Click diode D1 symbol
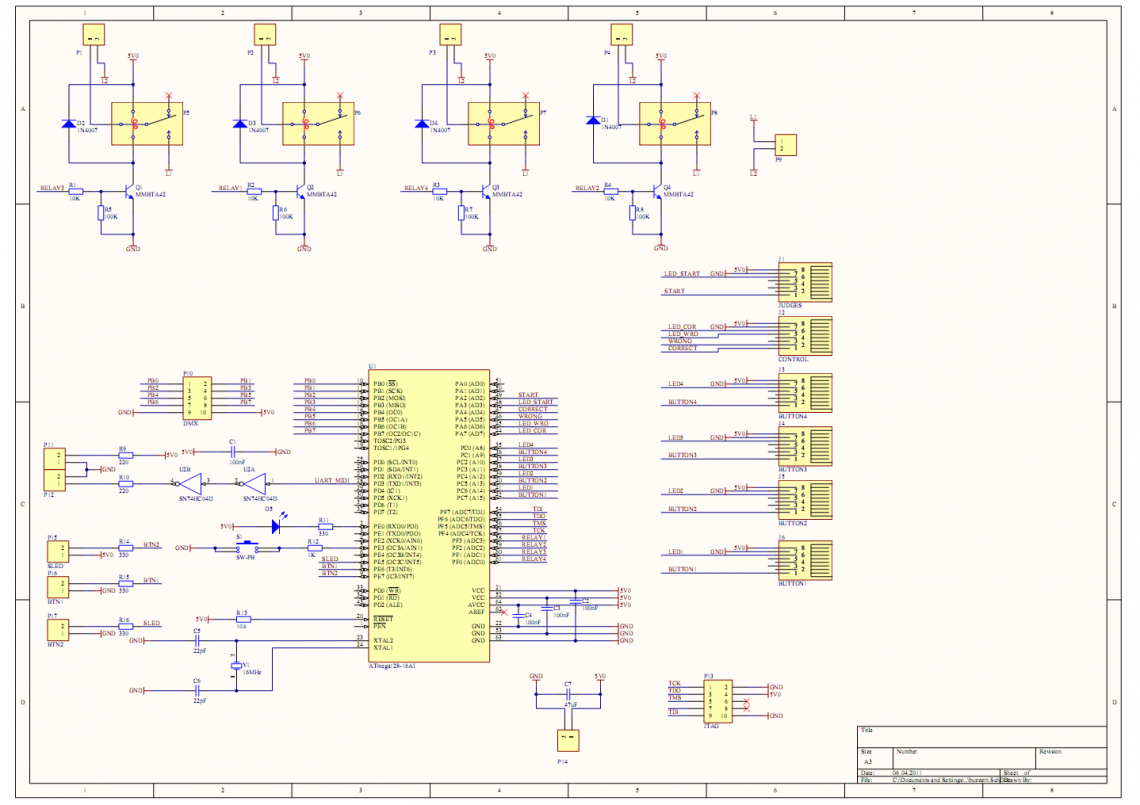Image resolution: width=1140 pixels, height=805 pixels. coord(593,120)
